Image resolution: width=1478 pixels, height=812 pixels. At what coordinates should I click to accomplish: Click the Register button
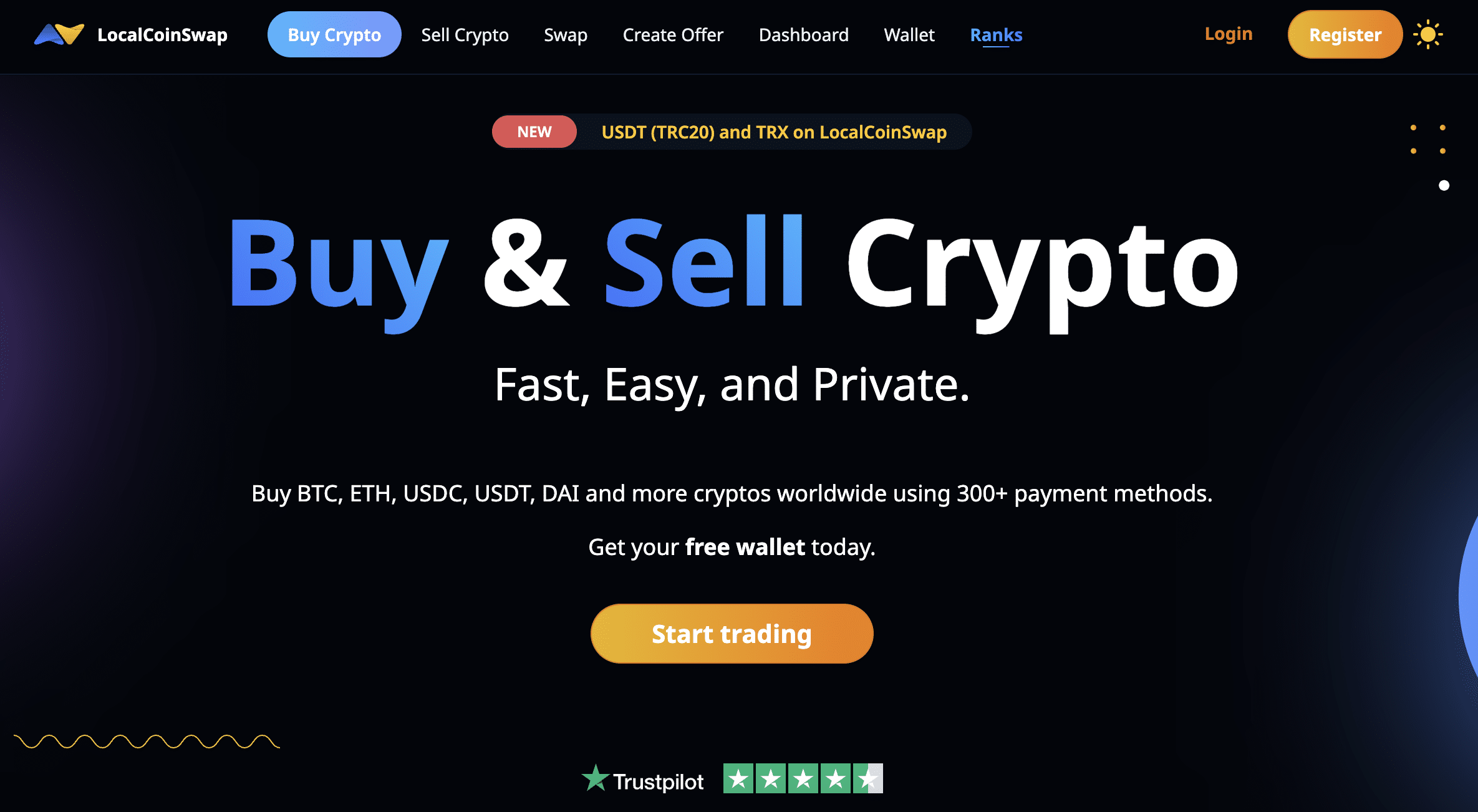point(1343,35)
